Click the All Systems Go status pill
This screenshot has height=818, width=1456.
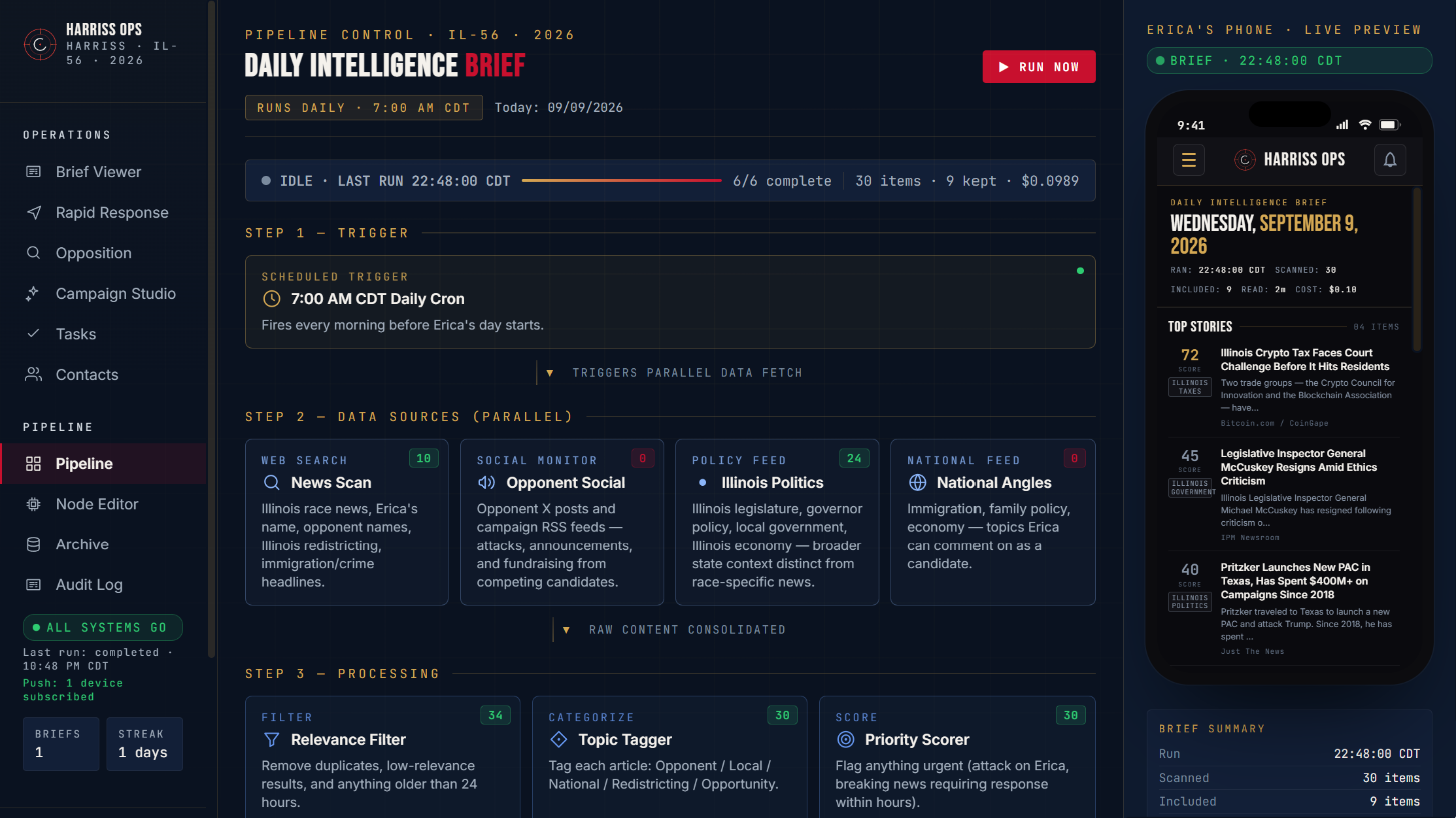tap(103, 628)
